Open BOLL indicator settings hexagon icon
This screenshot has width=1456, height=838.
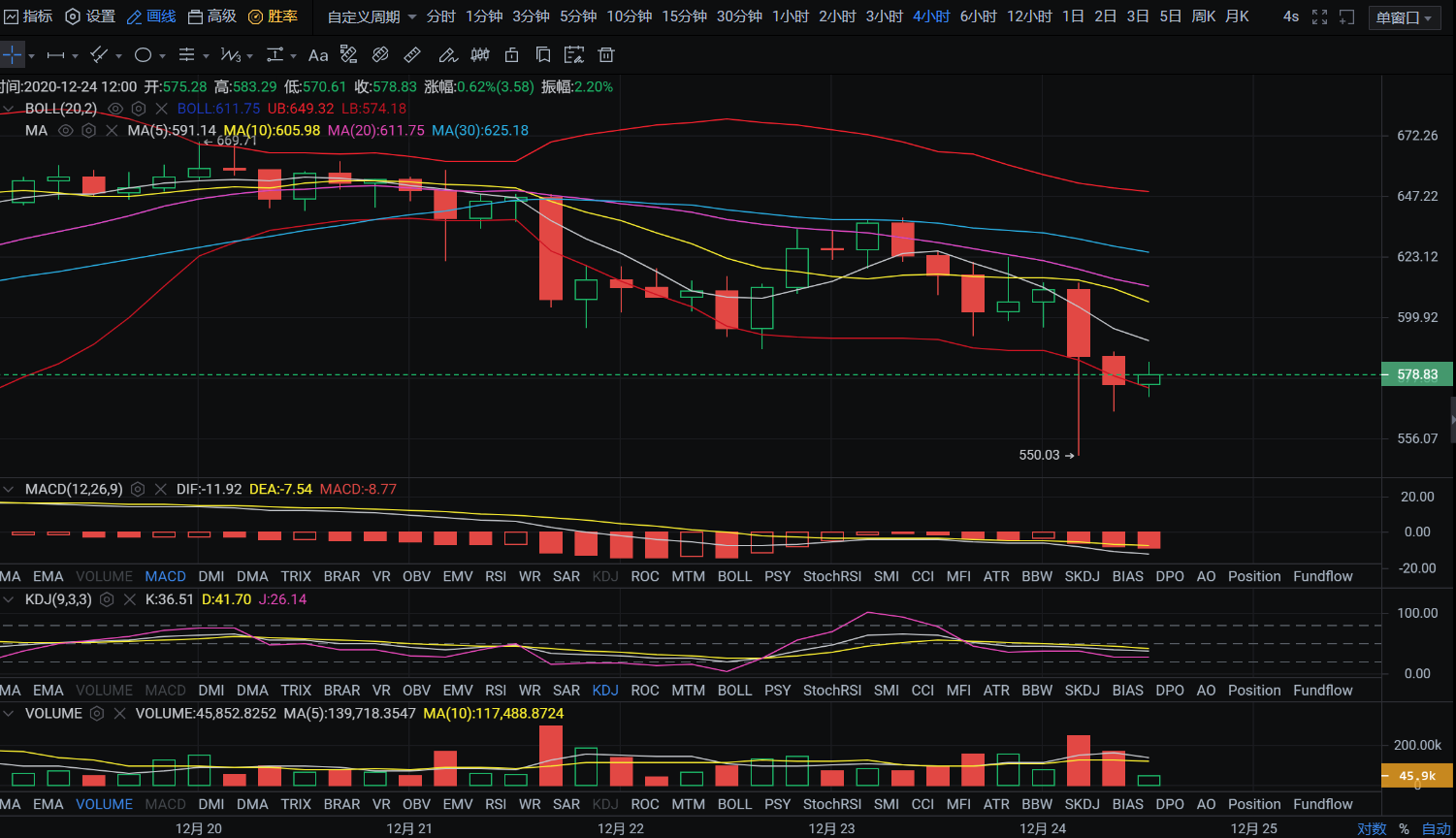point(139,109)
